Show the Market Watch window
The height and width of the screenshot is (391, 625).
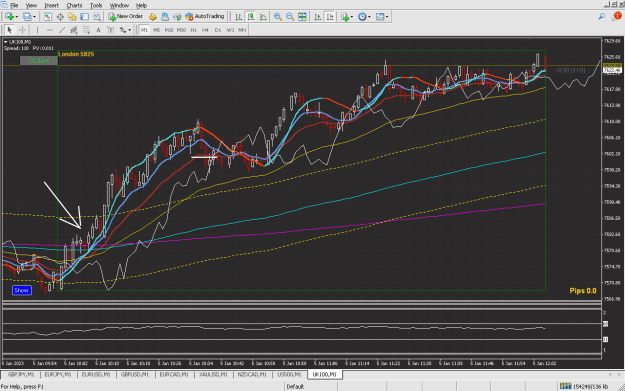pos(47,17)
